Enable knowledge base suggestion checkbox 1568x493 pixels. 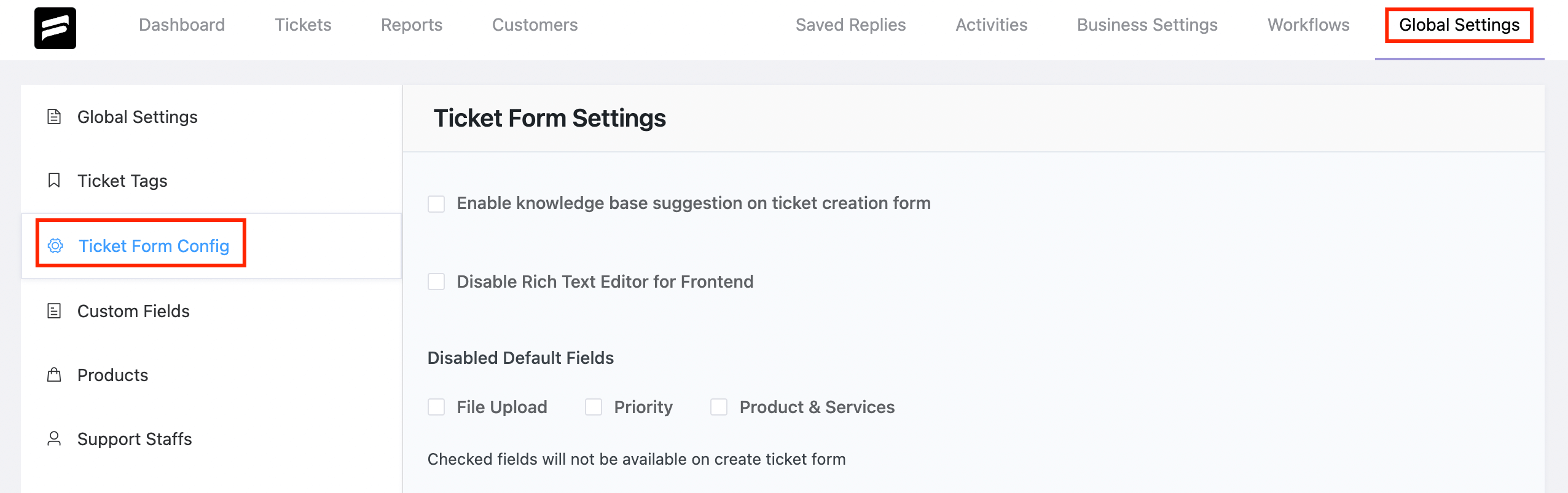436,204
